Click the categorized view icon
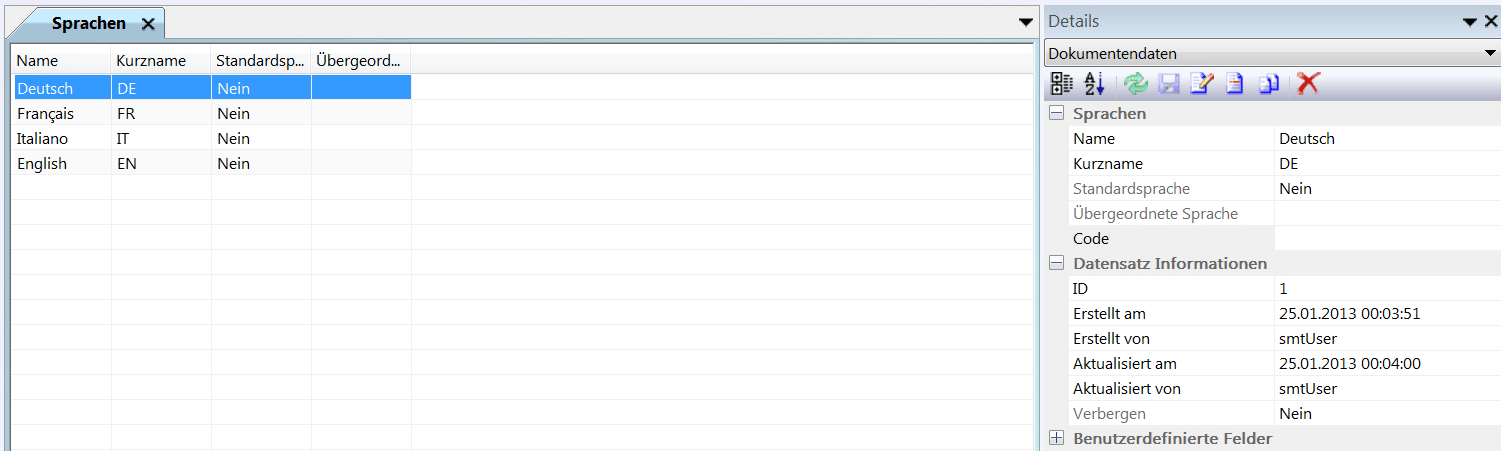1501x451 pixels. click(1062, 84)
